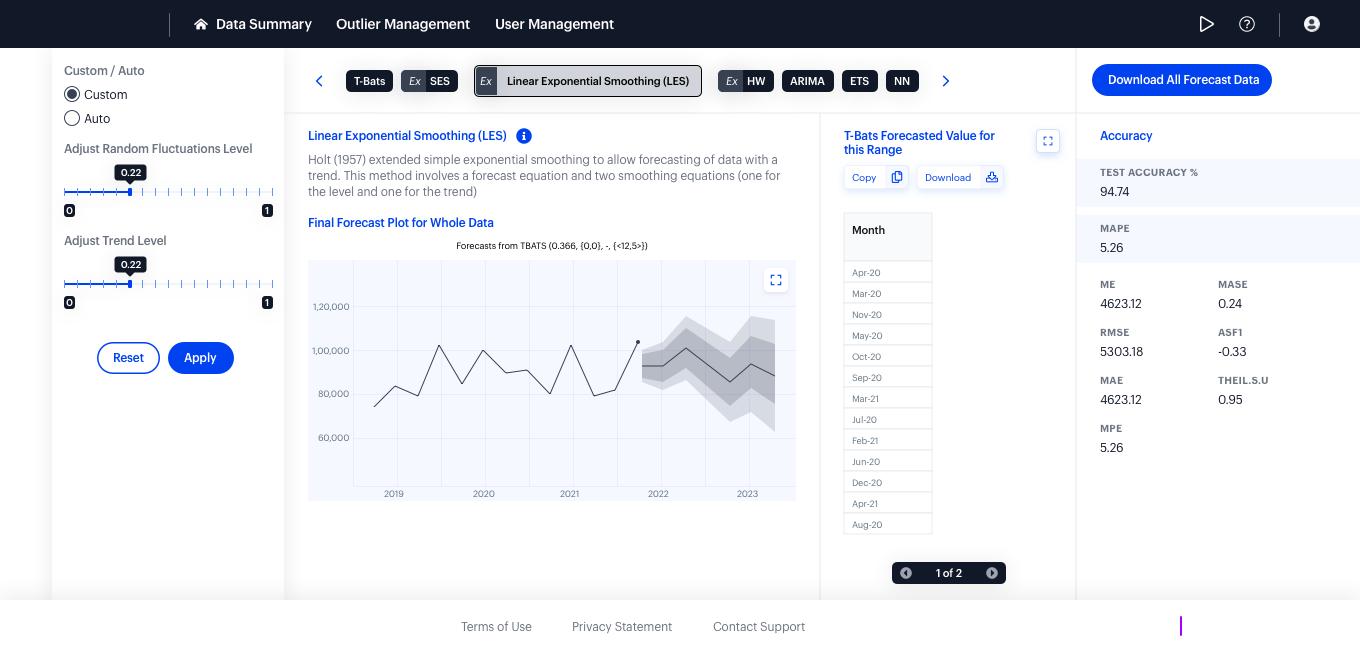Click the play icon in top bar
This screenshot has width=1360, height=648.
tap(1207, 24)
